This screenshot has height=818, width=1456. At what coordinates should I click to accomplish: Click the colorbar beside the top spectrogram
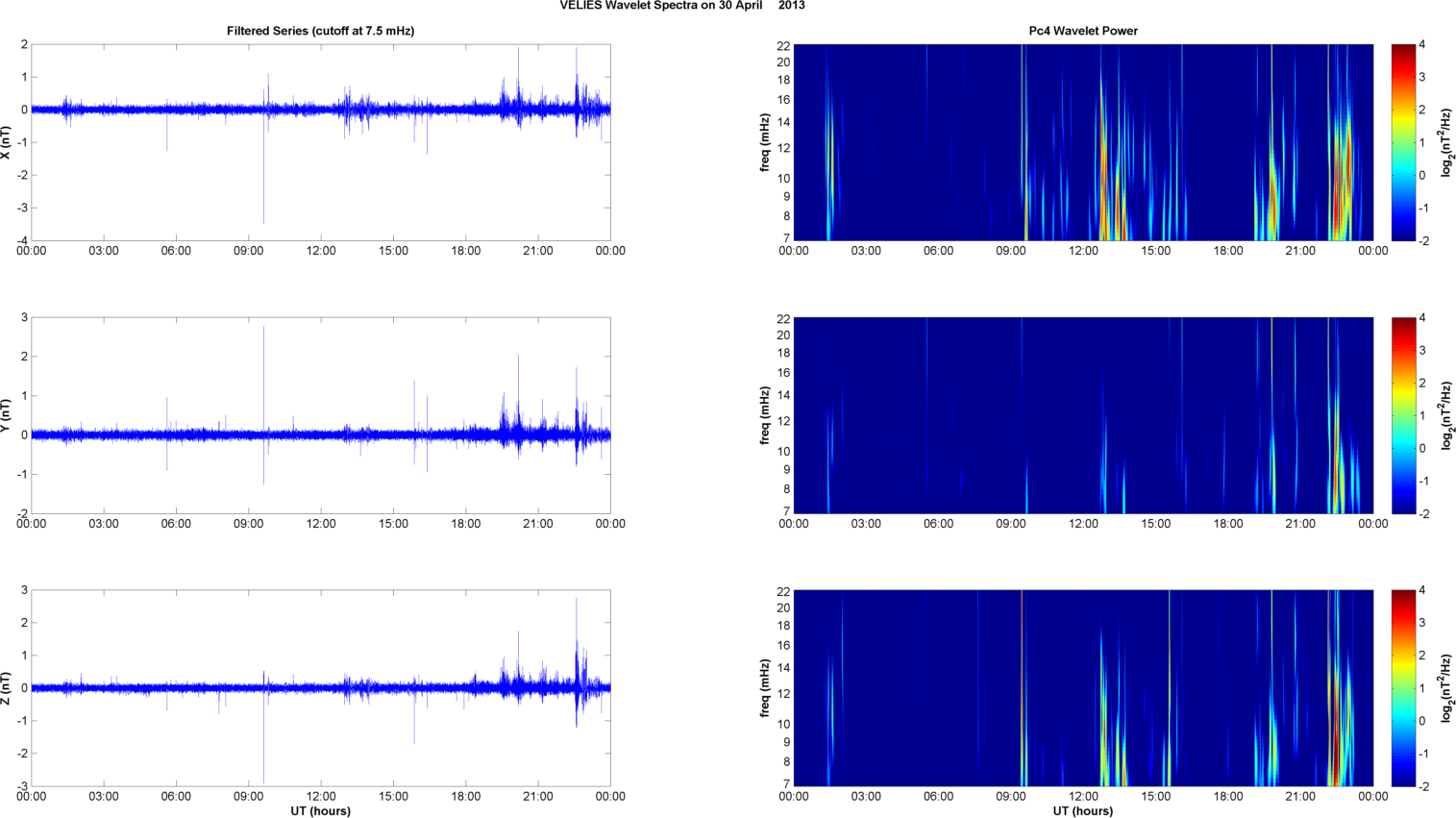1403,142
